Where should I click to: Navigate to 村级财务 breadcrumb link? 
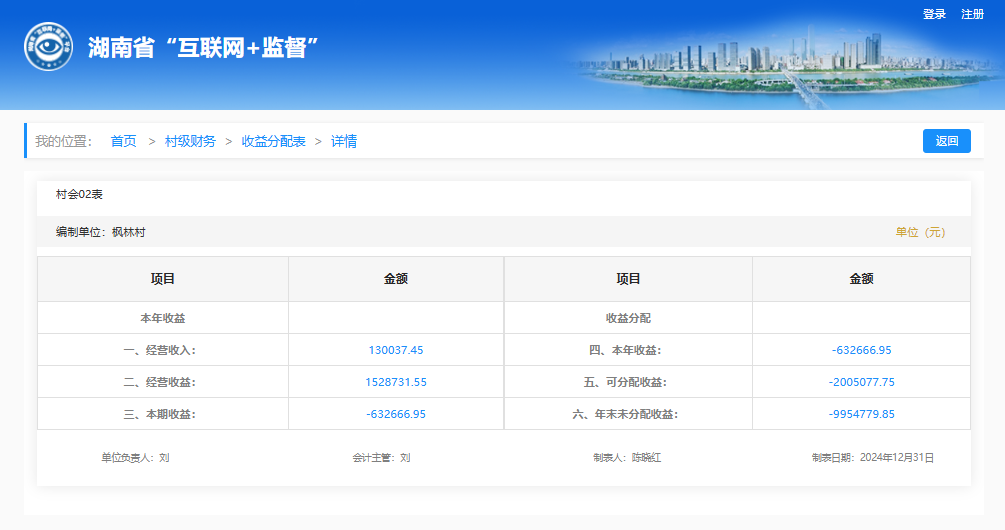point(190,141)
